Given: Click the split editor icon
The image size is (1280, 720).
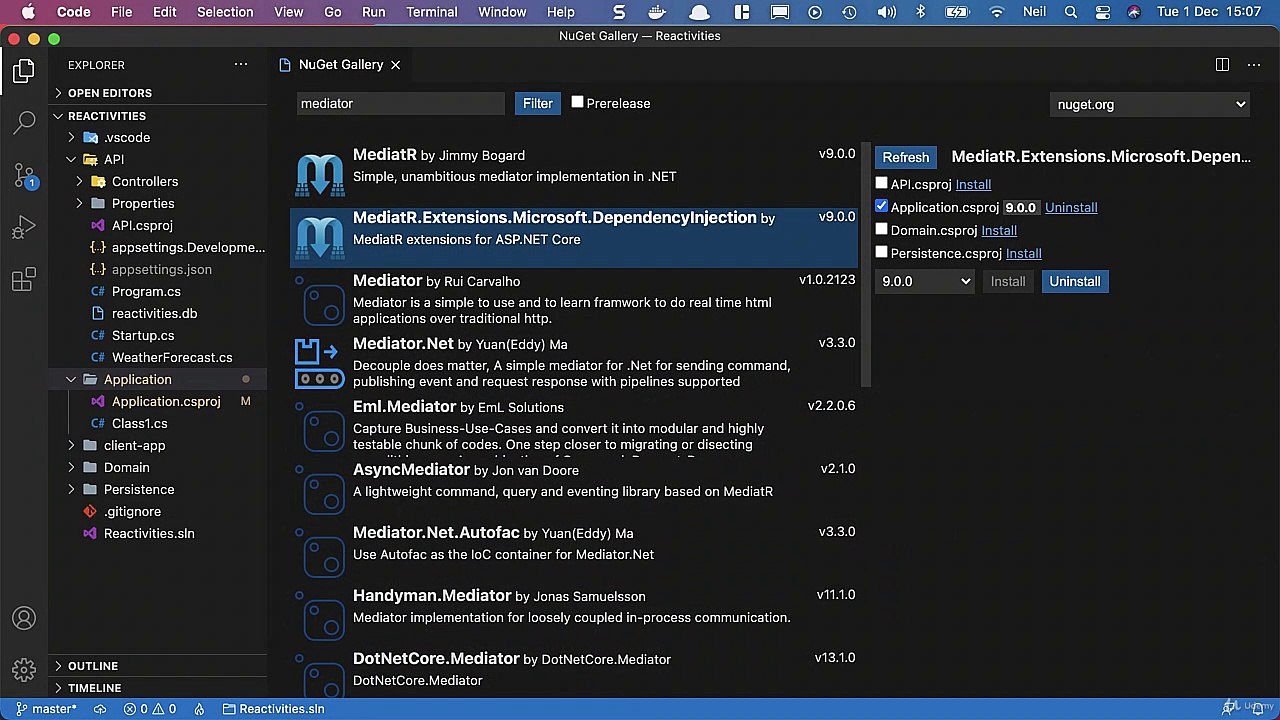Looking at the screenshot, I should (x=1222, y=65).
